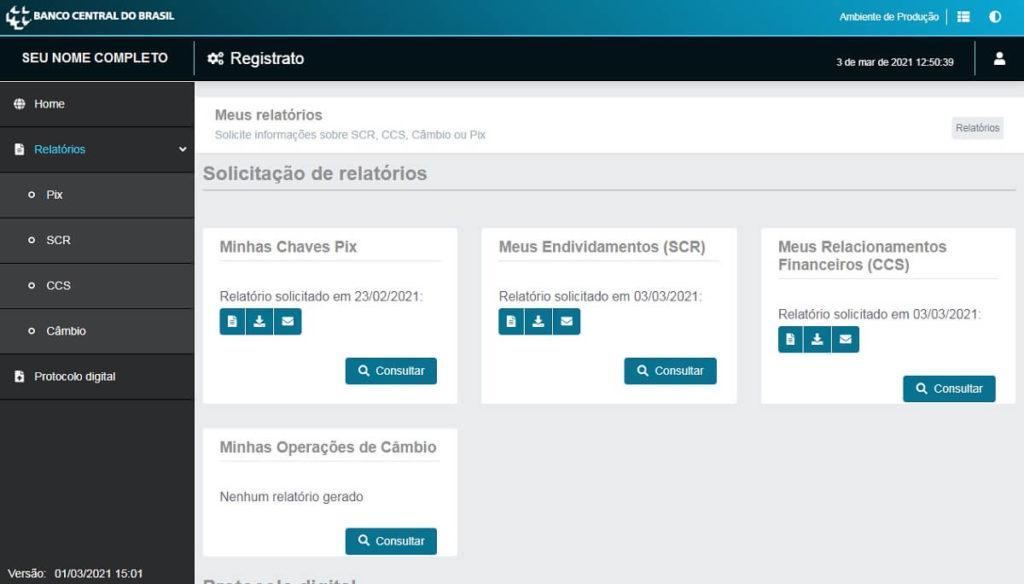Email the Minhas Chaves Pix report
1024x584 pixels.
pyautogui.click(x=287, y=321)
